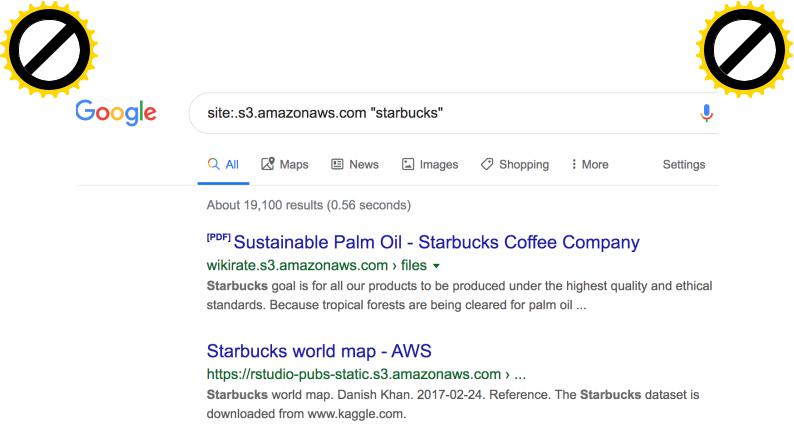
Task: Expand the wikirate result URL dropdown arrow
Action: tap(436, 266)
